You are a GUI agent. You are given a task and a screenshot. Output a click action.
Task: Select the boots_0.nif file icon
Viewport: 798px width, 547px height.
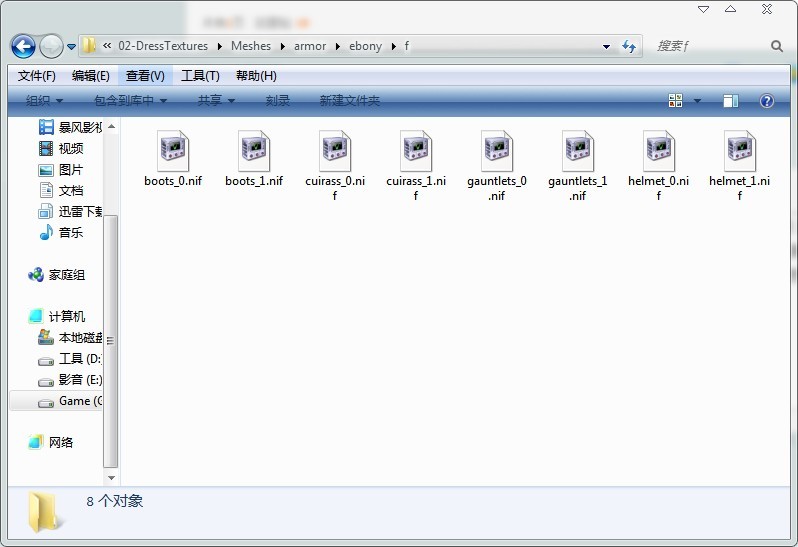click(x=173, y=151)
